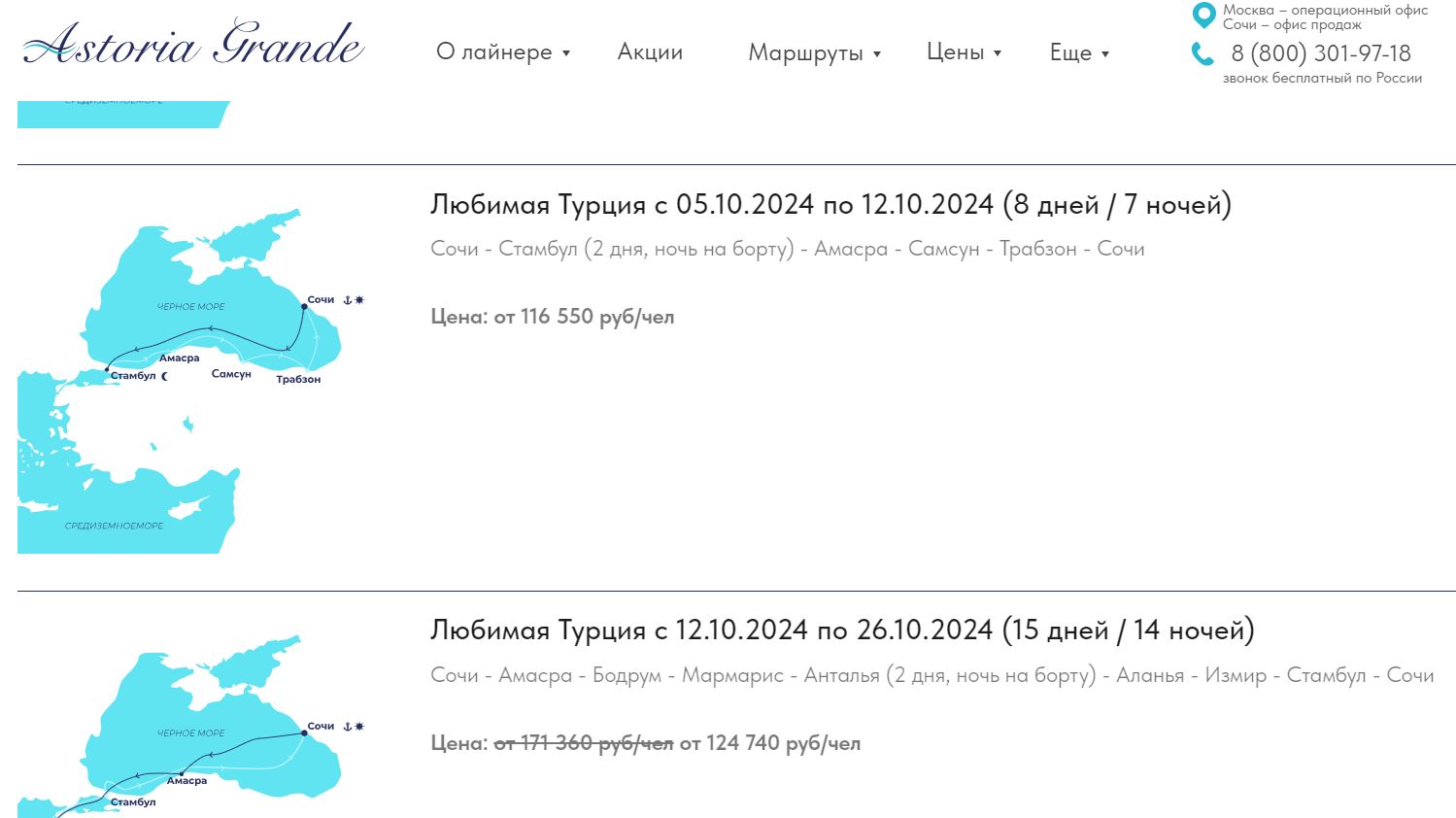Click the discounted price от 124 740 руб/чел
The width and height of the screenshot is (1456, 818).
(x=770, y=743)
